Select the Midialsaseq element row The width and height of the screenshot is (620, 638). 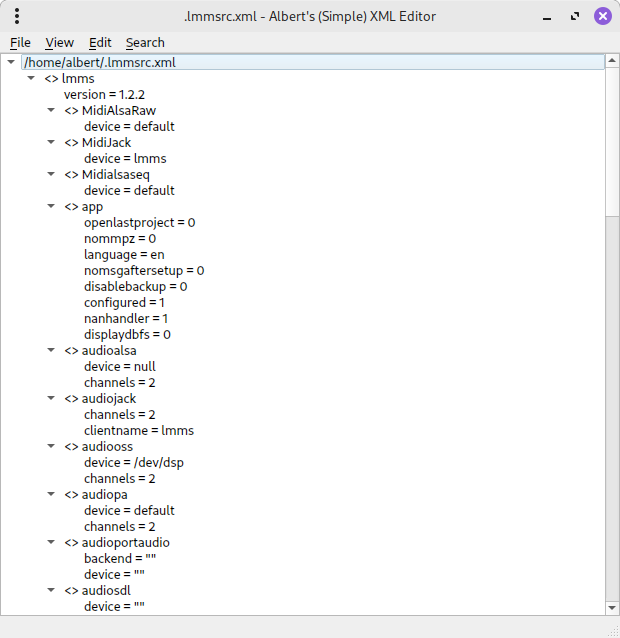[x=107, y=175]
